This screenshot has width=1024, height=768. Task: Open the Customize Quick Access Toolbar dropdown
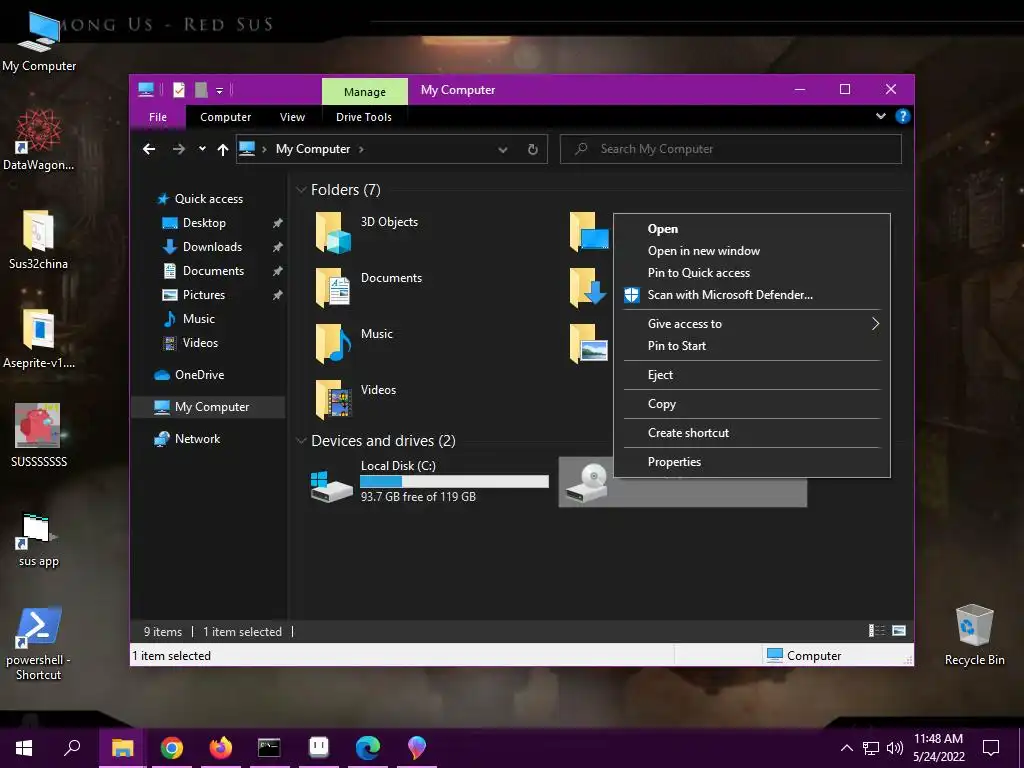click(x=219, y=91)
